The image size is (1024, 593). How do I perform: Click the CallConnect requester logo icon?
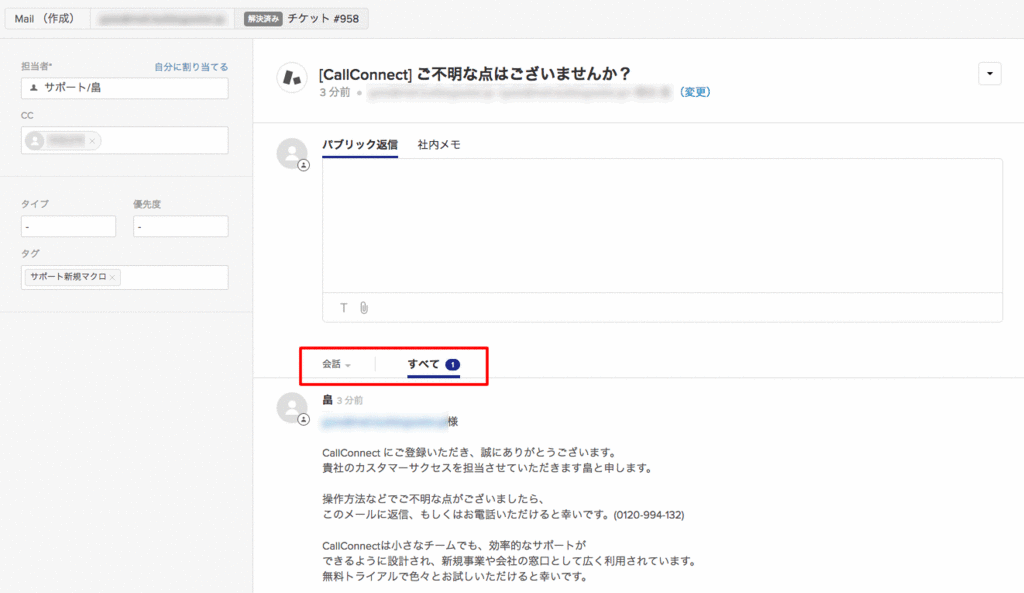292,78
